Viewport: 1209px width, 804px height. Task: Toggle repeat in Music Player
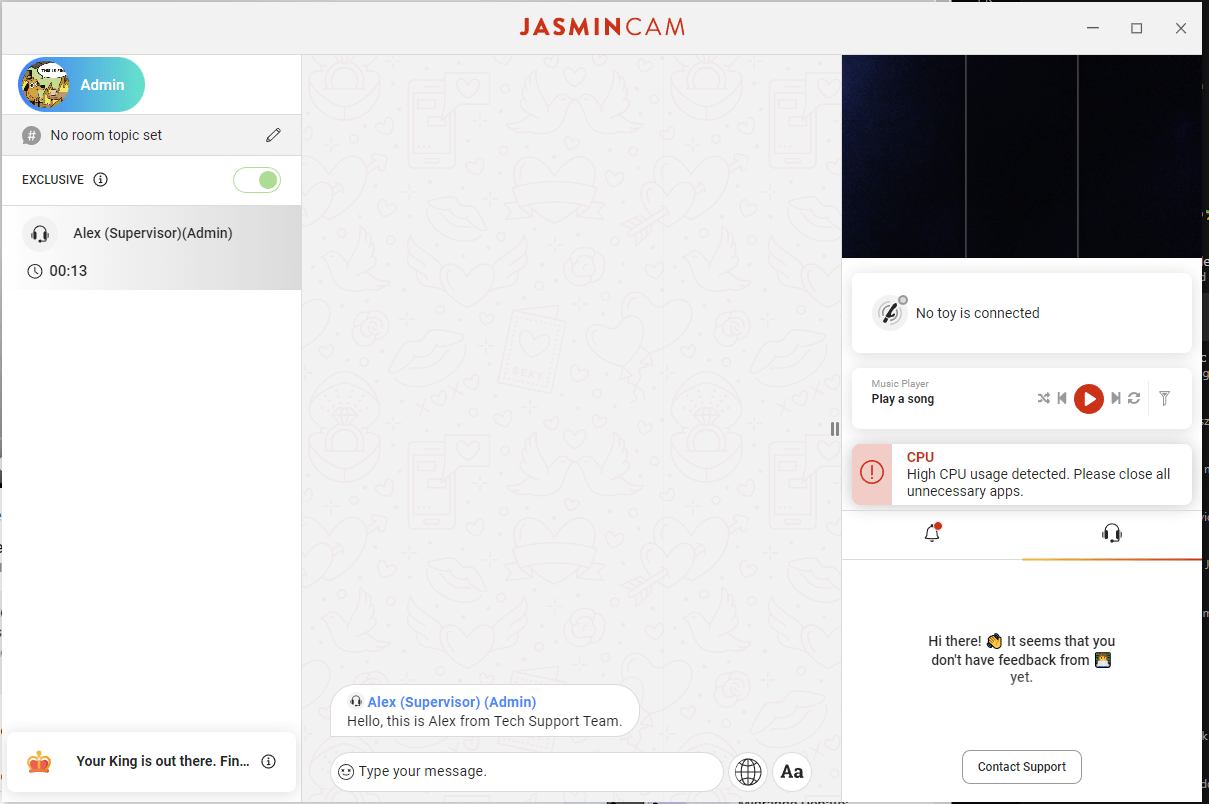click(1134, 399)
